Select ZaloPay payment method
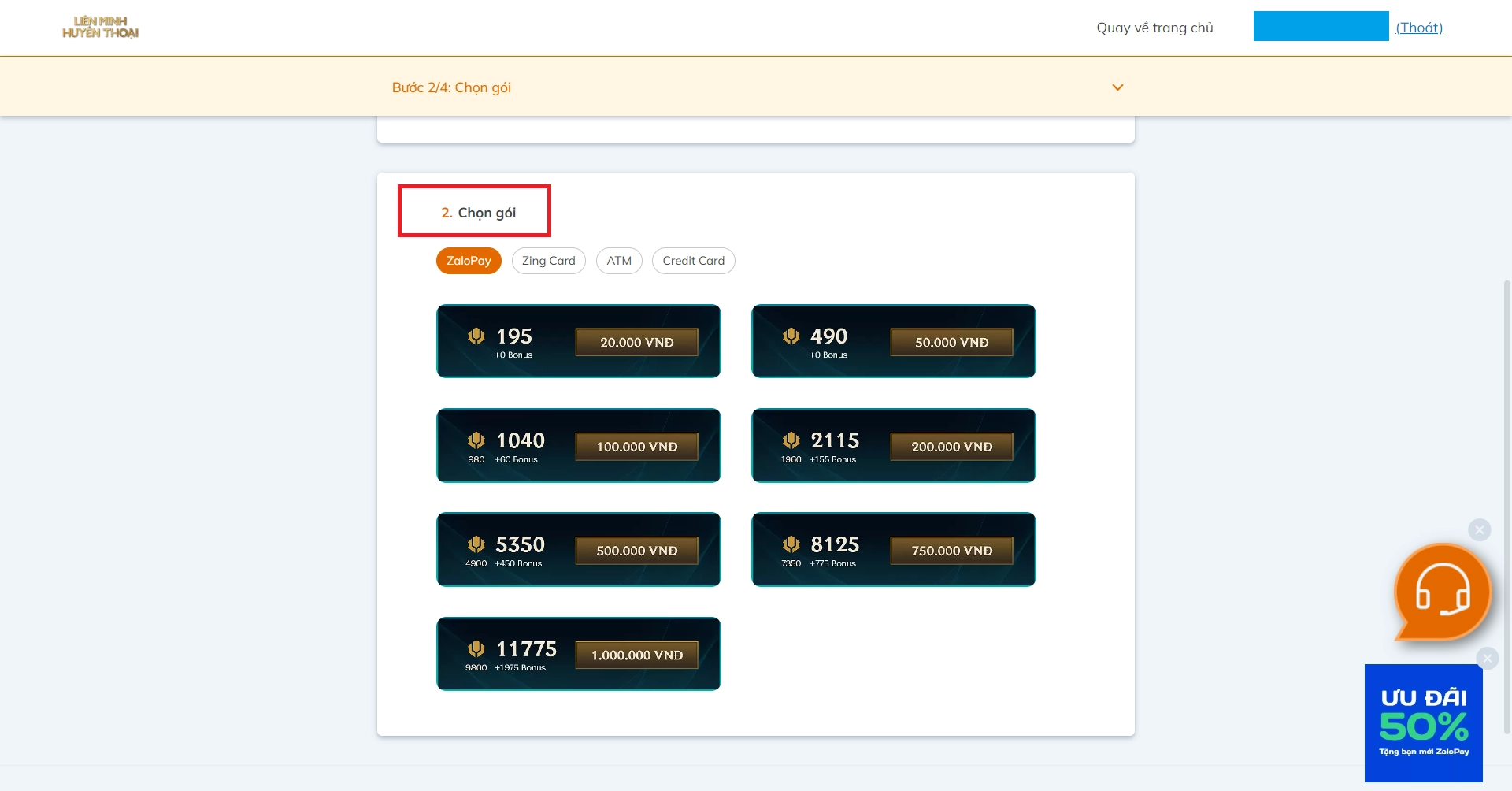 (469, 261)
